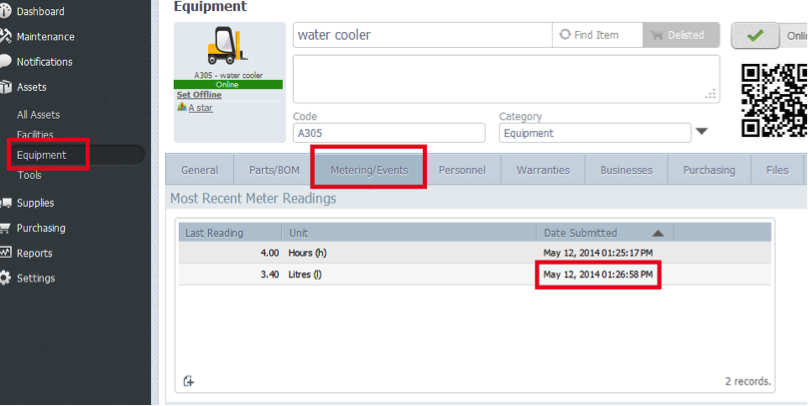Switch to the General tab
Viewport: 808px width, 406px height.
pos(199,170)
